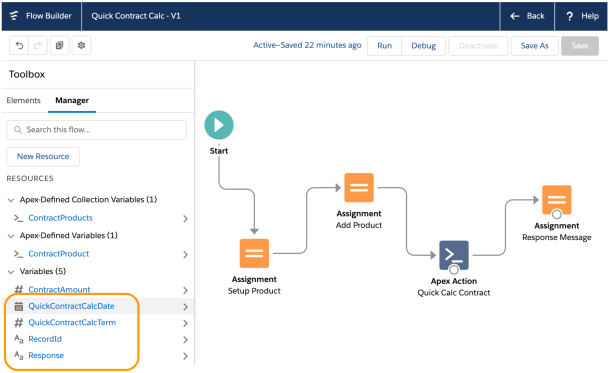Click text icon beside Response
Screen dimensions: 611x373
(18, 355)
